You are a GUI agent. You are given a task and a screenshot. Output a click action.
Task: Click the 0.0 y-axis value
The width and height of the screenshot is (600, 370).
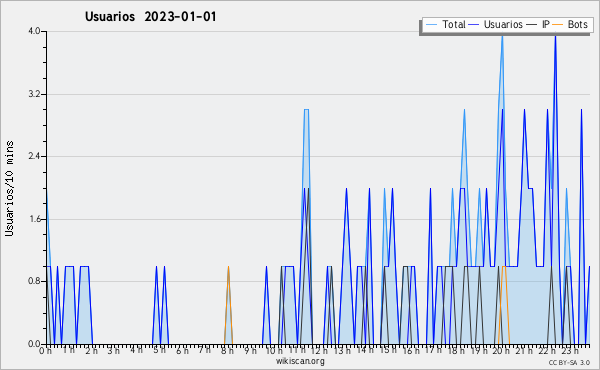tap(35, 344)
